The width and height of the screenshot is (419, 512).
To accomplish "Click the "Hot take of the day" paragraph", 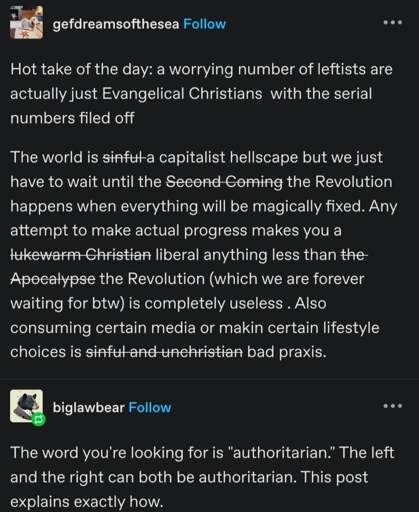I will [x=201, y=94].
